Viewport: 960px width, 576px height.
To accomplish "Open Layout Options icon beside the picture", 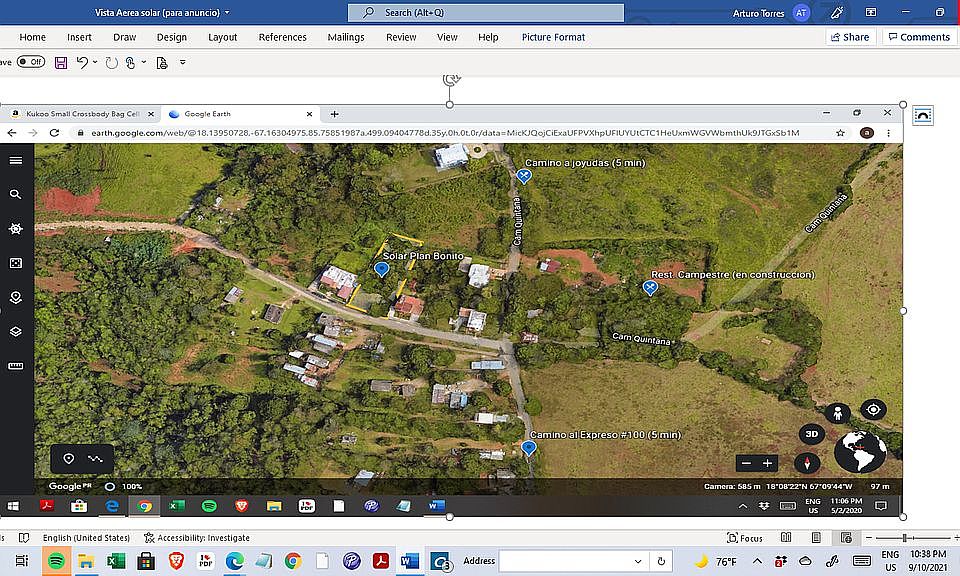I will [923, 115].
